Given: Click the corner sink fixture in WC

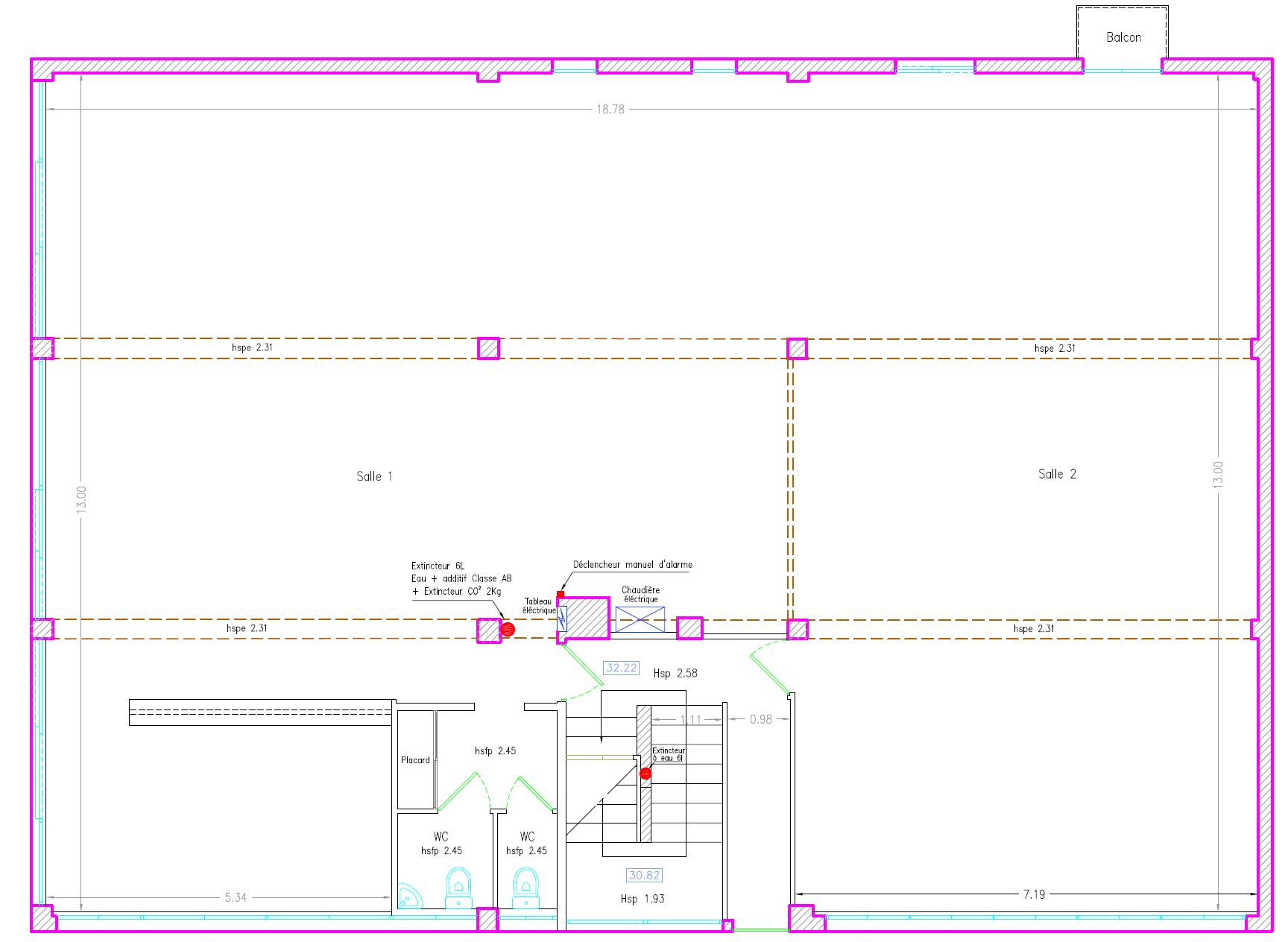Looking at the screenshot, I should 408,896.
